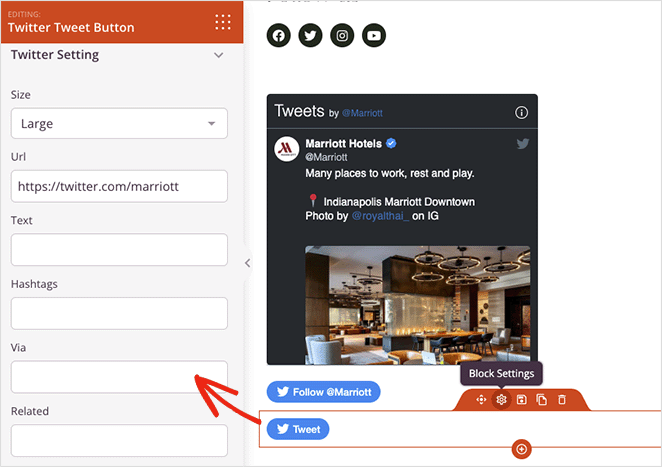The height and width of the screenshot is (467, 662).
Task: Click the Marriott Hotels profile avatar
Action: [x=287, y=149]
